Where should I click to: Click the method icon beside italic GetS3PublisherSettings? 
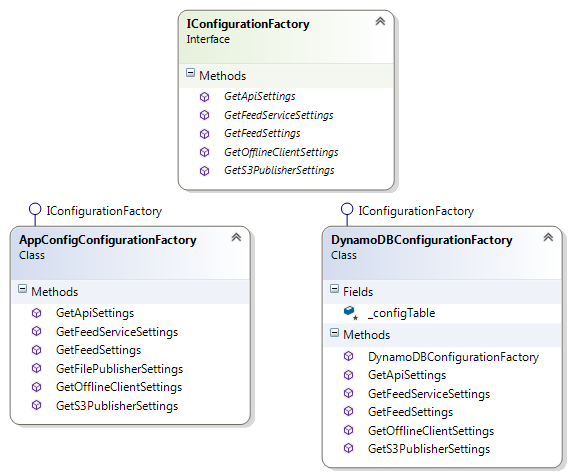pos(204,170)
